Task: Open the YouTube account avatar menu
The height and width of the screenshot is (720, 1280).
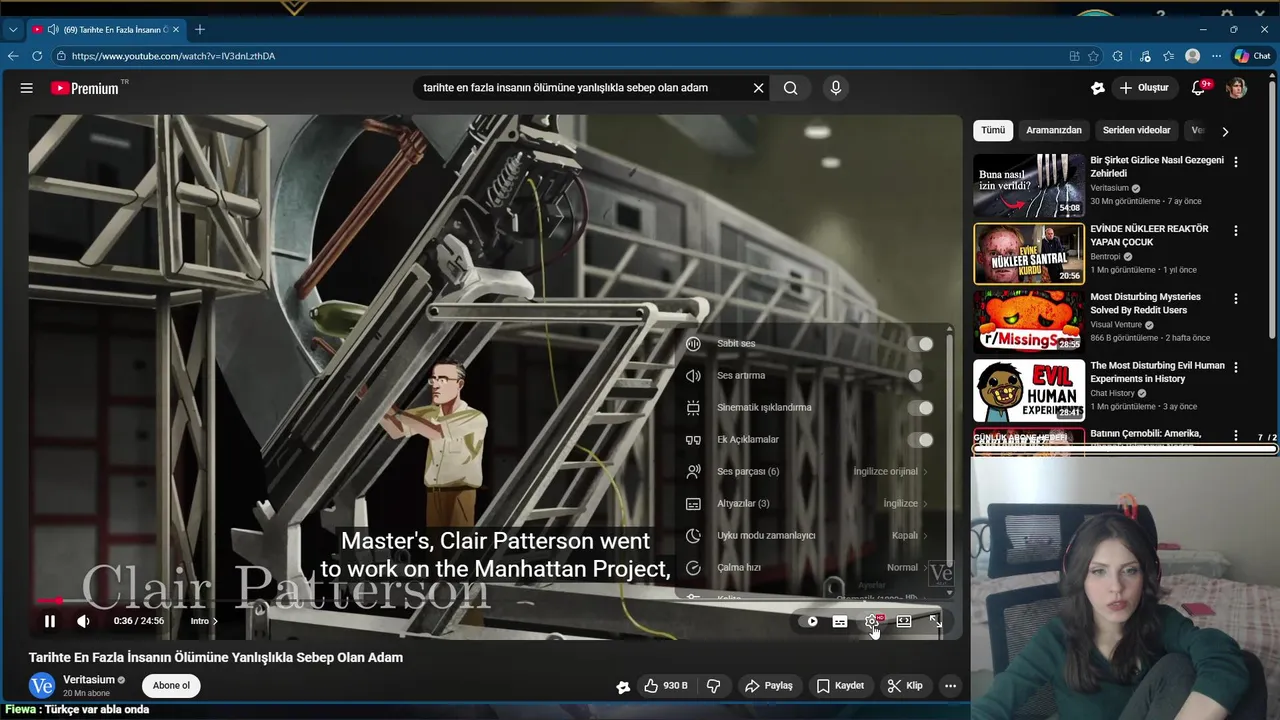Action: (x=1237, y=88)
